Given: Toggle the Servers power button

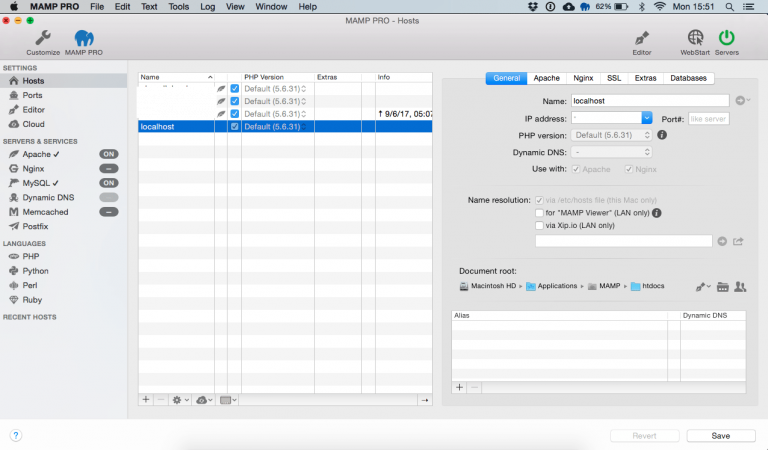Looking at the screenshot, I should 726,38.
